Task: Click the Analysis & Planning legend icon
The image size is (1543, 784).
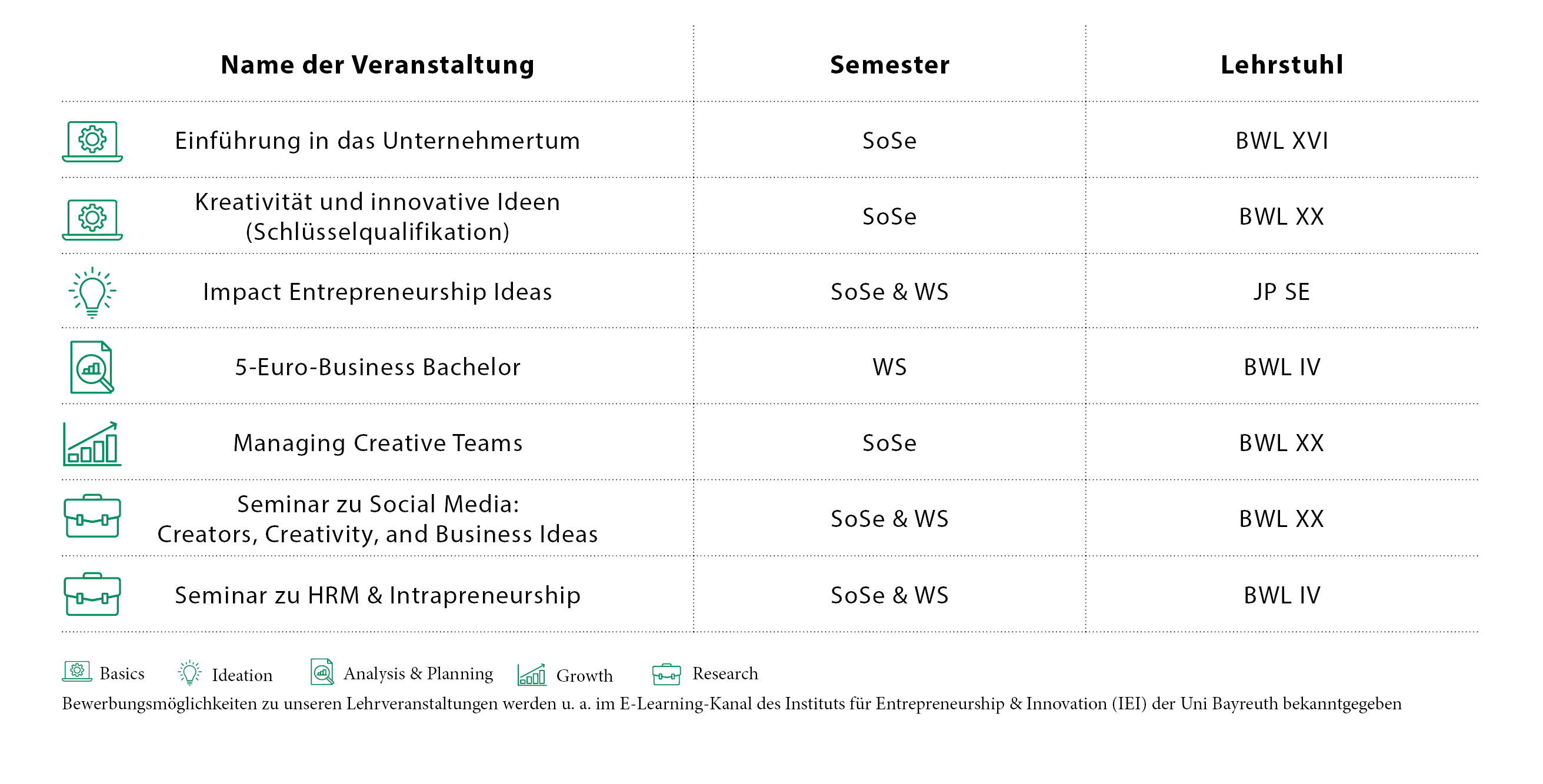Action: click(x=322, y=672)
